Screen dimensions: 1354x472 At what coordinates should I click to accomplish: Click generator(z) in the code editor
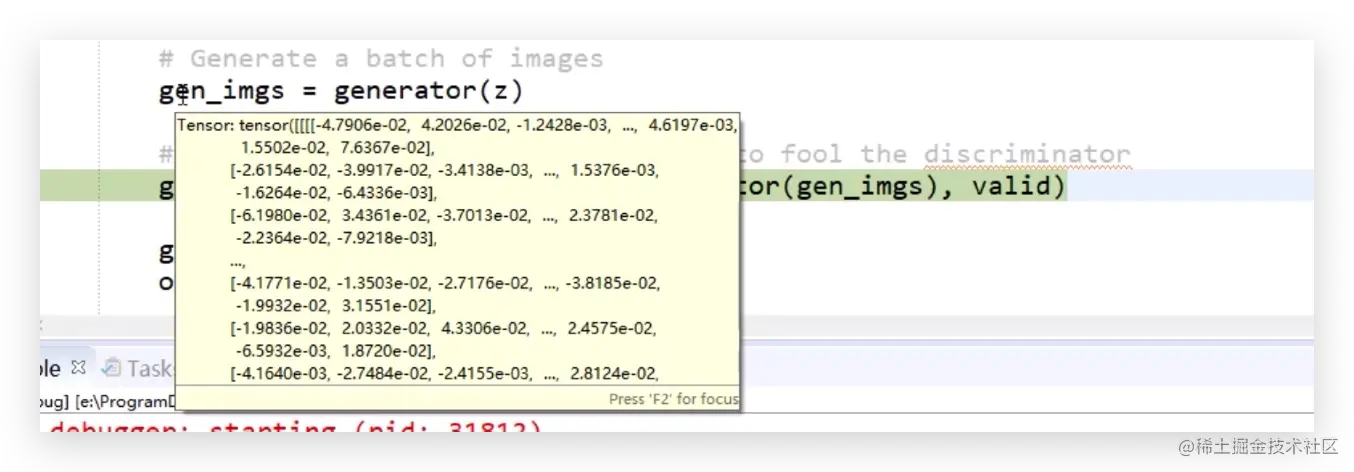pos(428,91)
